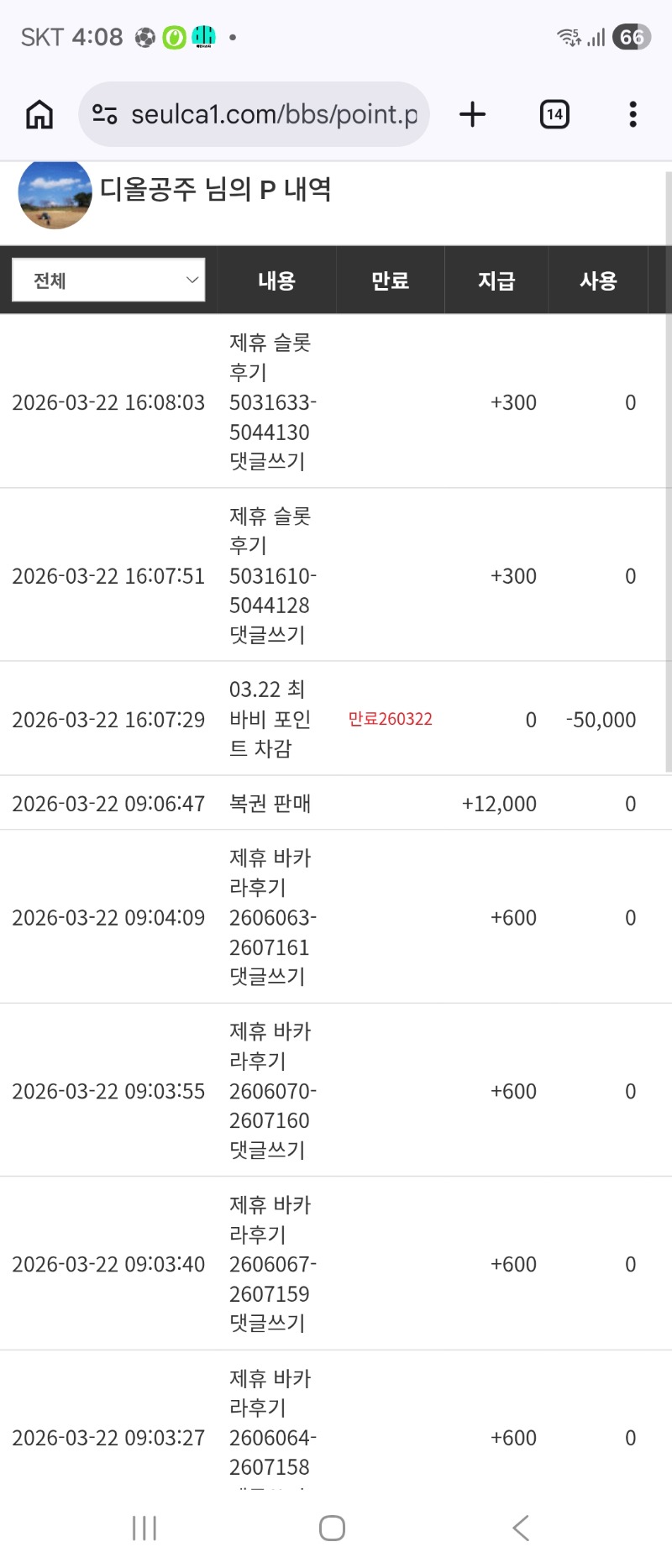Tap the 복권 판매 entry
This screenshot has height=1568, width=672.
click(x=270, y=804)
